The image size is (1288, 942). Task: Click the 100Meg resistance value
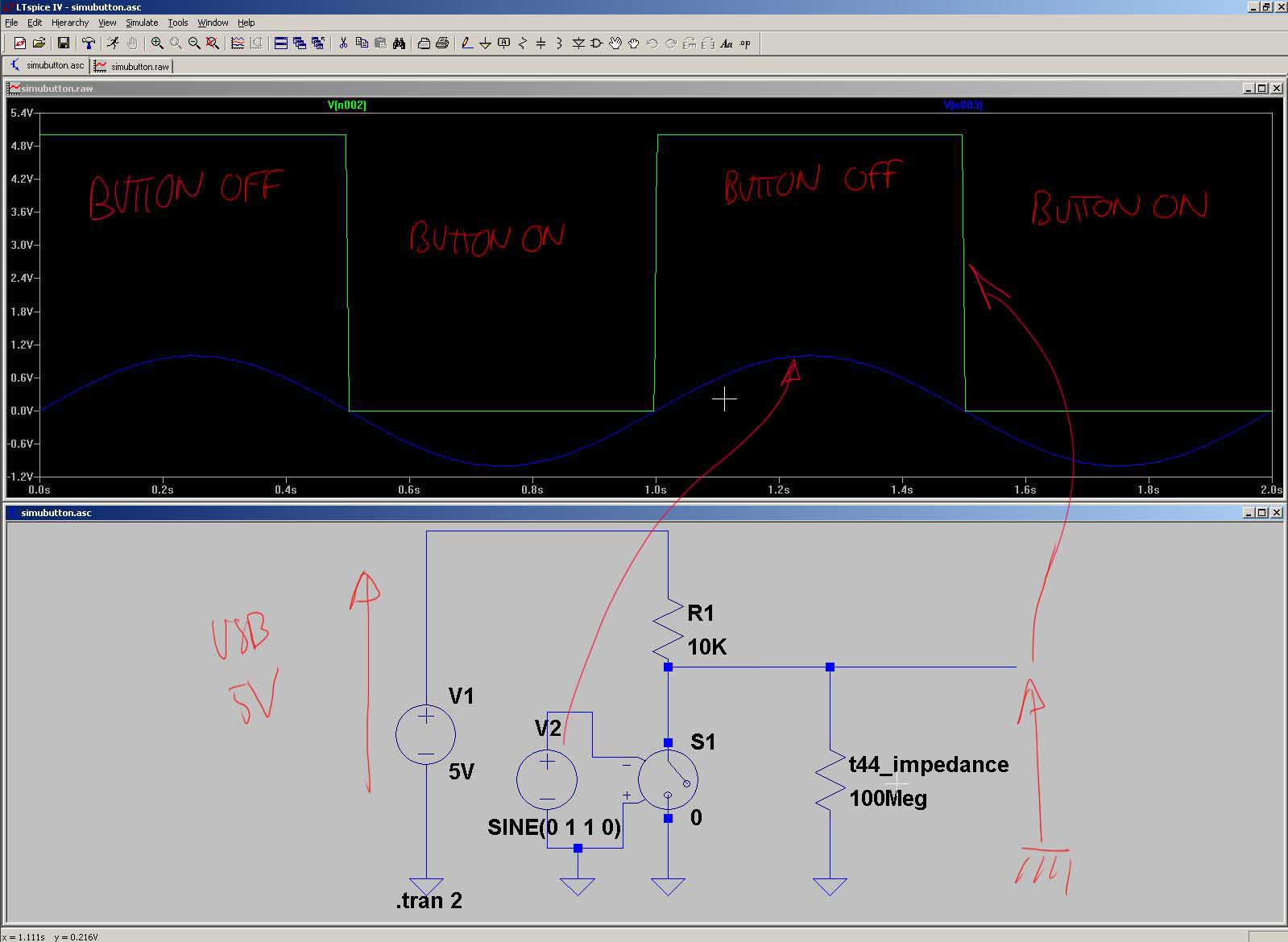[x=888, y=799]
